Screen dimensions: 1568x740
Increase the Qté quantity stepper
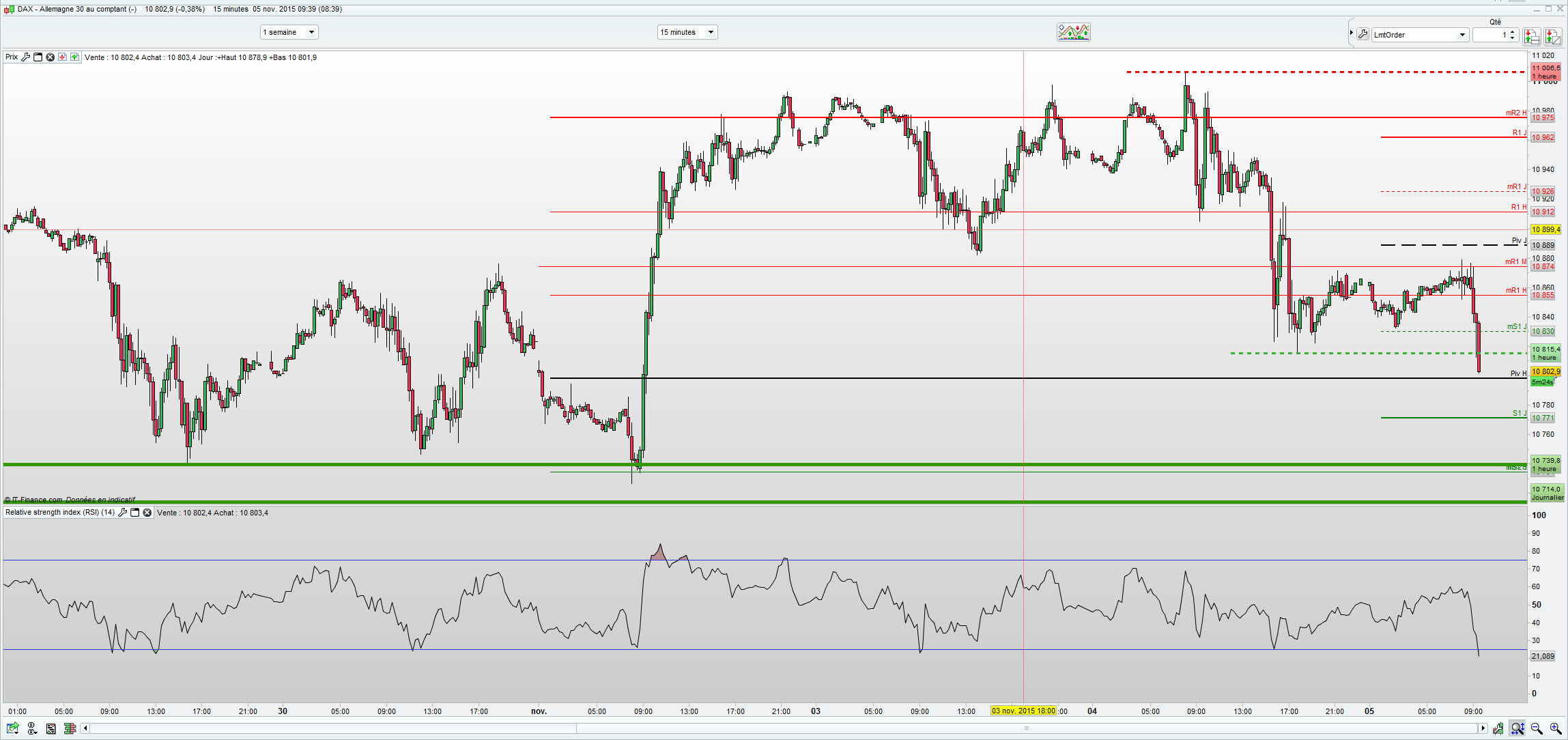tap(1513, 31)
